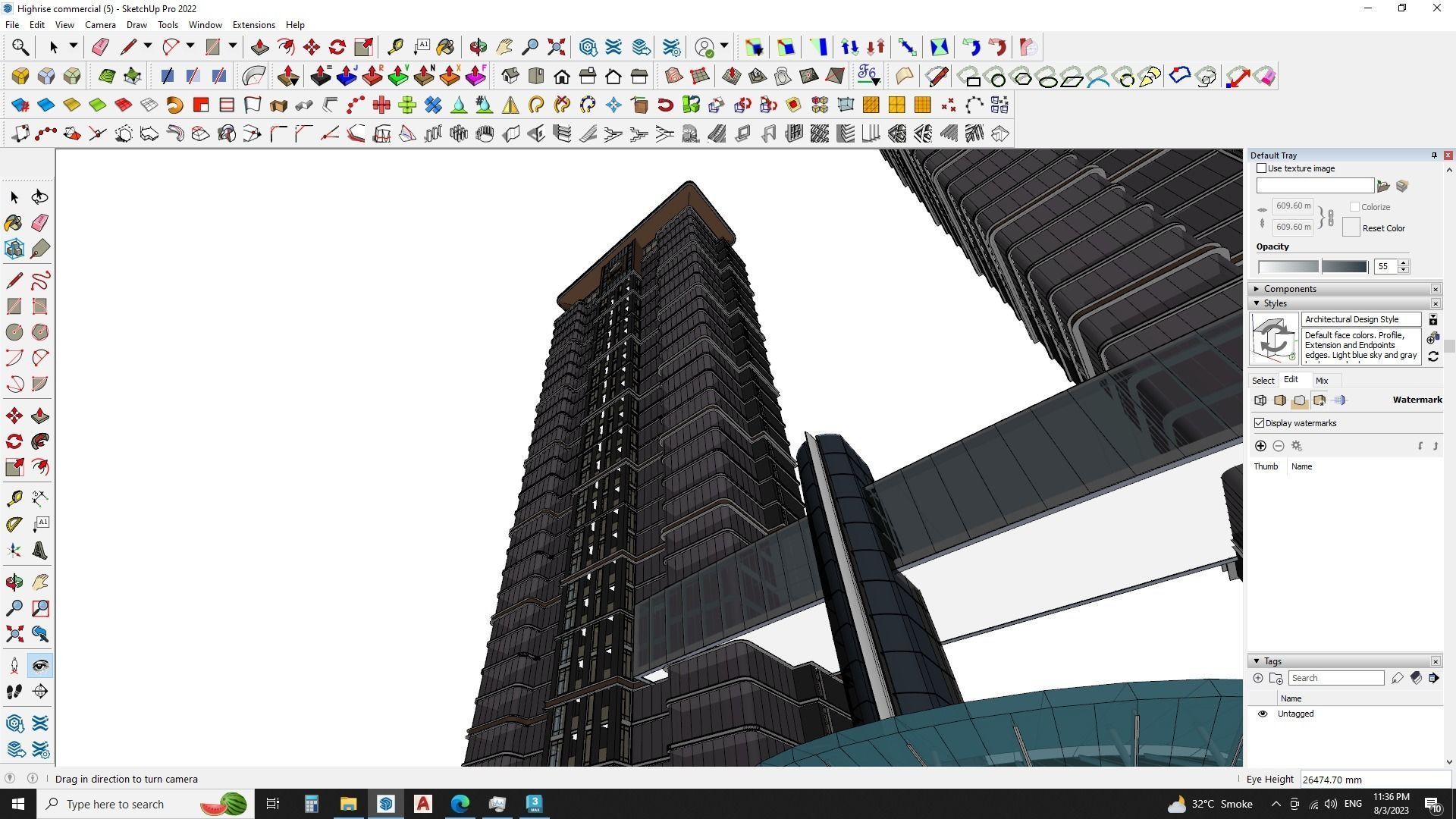Select the 3D Text tool in left toolbar
1456x819 pixels.
tap(40, 551)
